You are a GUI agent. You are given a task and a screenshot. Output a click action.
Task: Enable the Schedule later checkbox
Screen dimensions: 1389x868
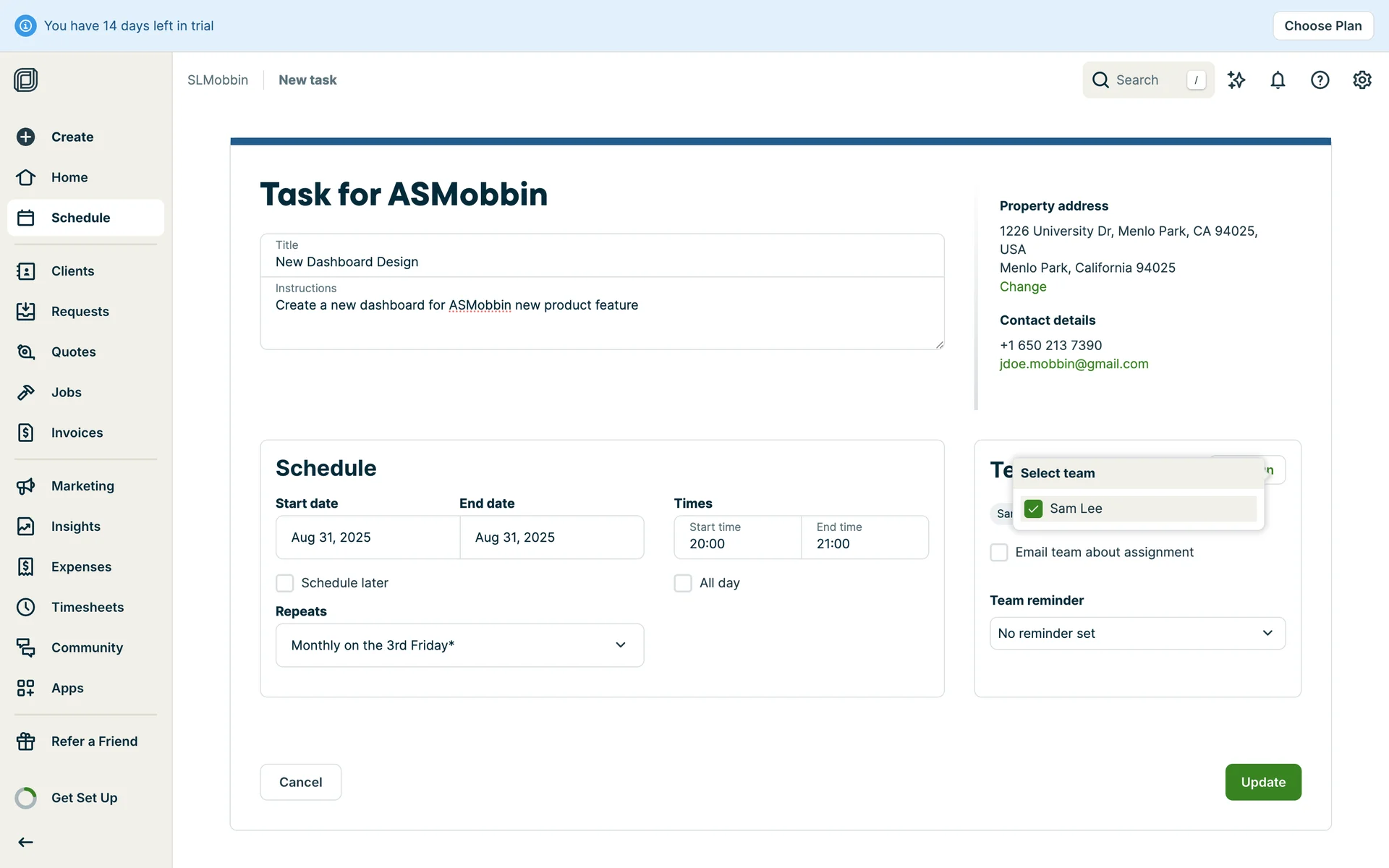[285, 583]
